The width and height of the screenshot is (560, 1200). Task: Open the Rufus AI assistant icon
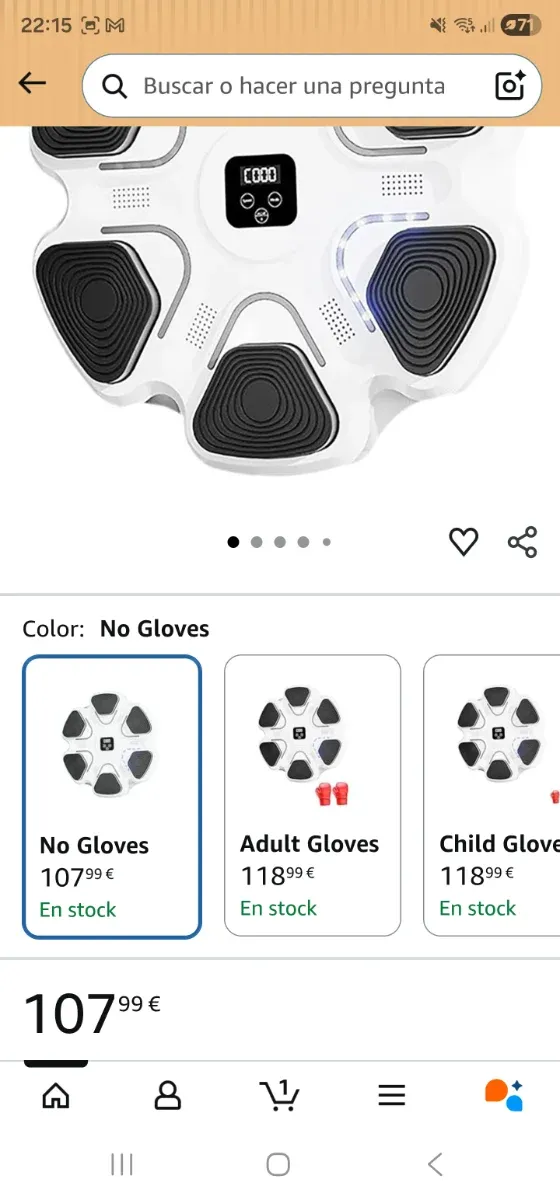coord(504,1095)
